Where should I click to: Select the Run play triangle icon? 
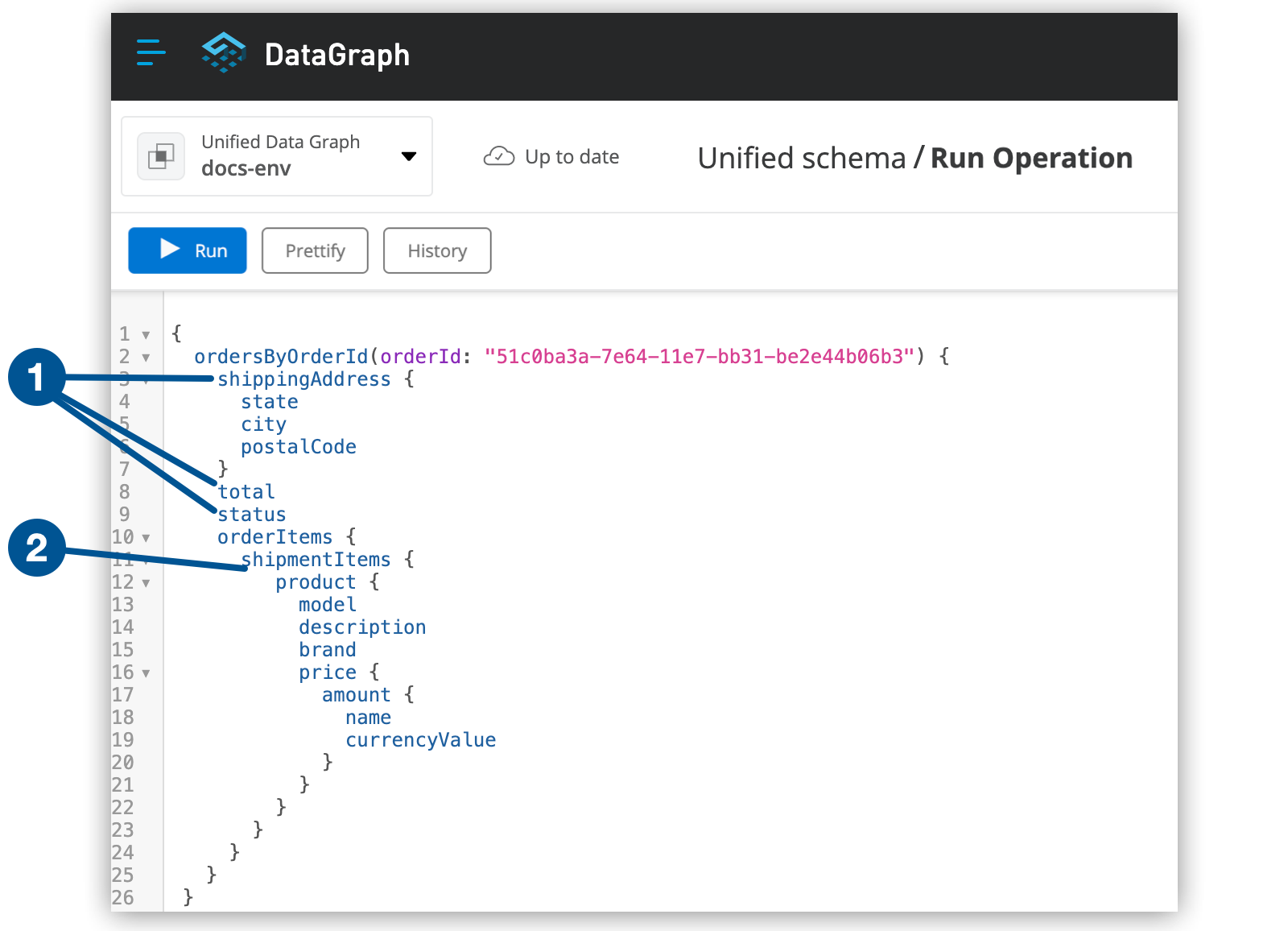169,250
